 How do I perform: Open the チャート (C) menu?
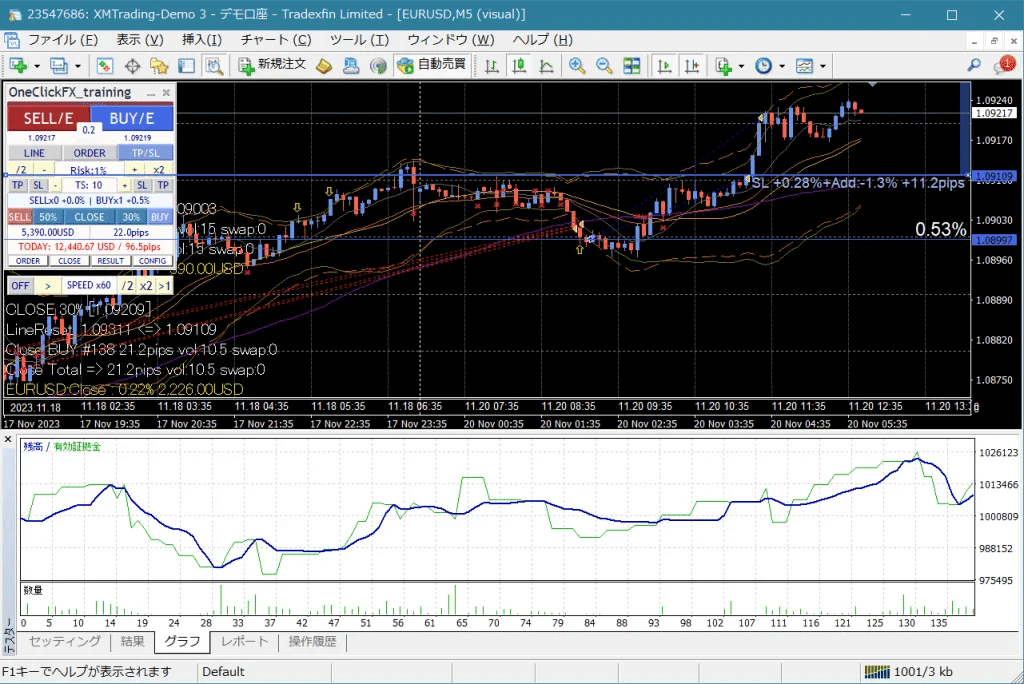276,40
